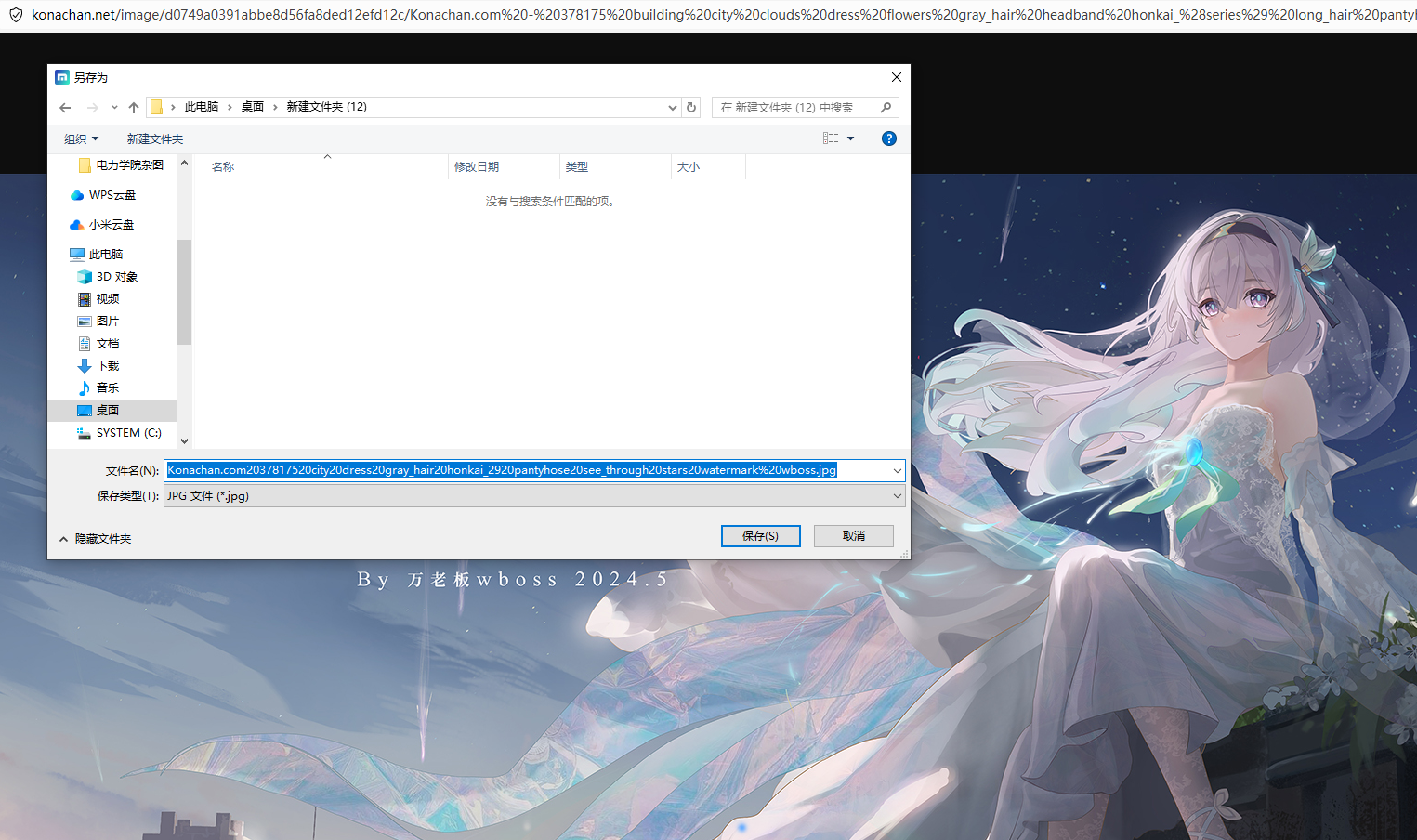The width and height of the screenshot is (1417, 840).
Task: Click the 保存(S) button
Action: pyautogui.click(x=760, y=536)
